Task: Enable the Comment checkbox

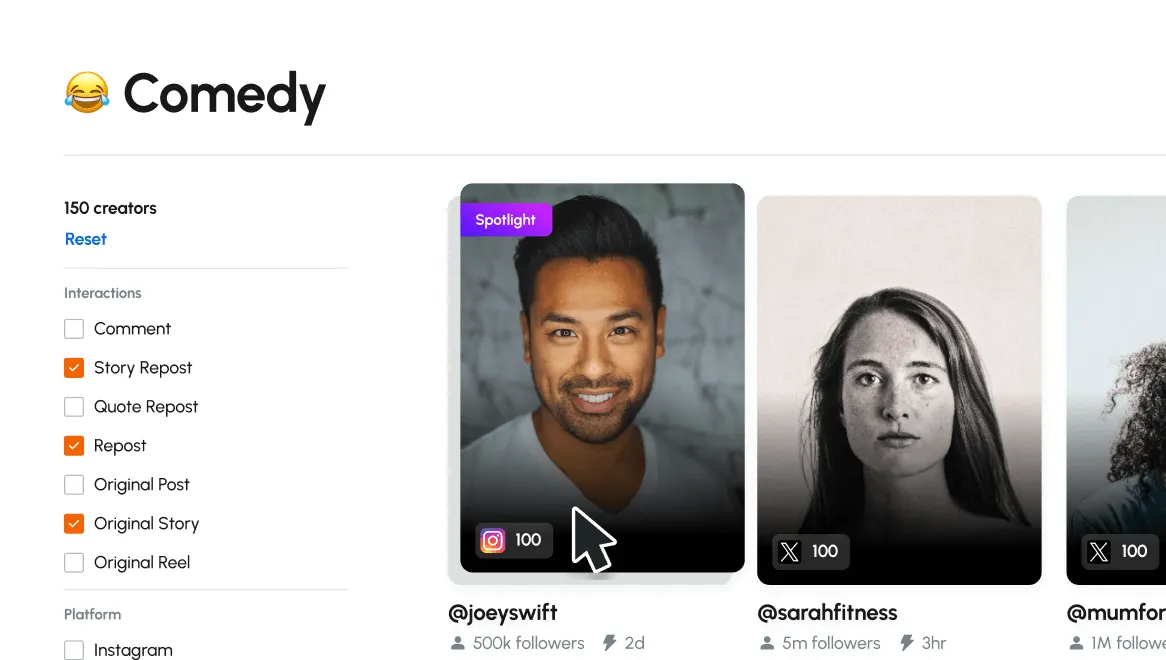Action: [74, 329]
